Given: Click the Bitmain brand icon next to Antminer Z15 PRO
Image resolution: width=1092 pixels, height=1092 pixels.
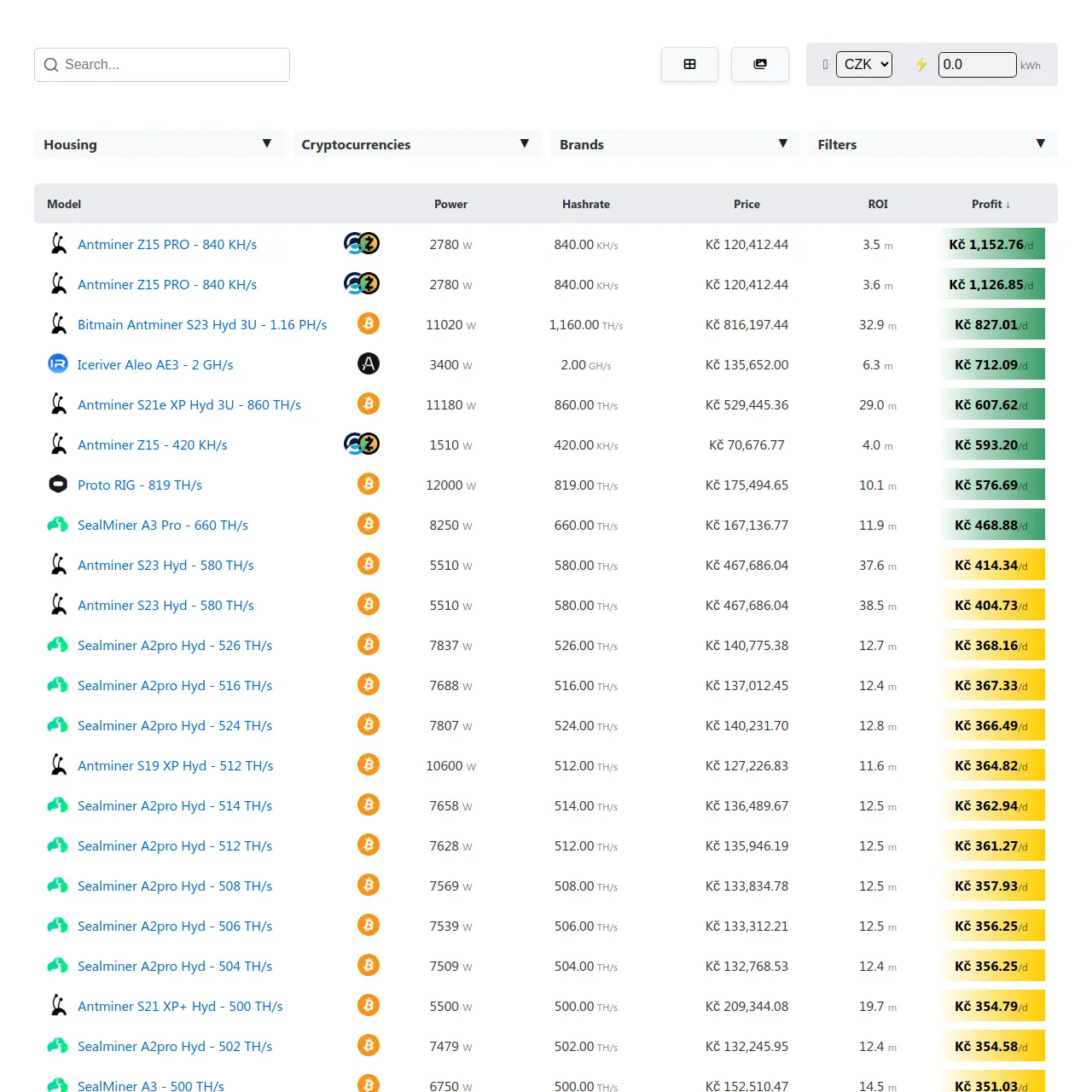Looking at the screenshot, I should 57,243.
